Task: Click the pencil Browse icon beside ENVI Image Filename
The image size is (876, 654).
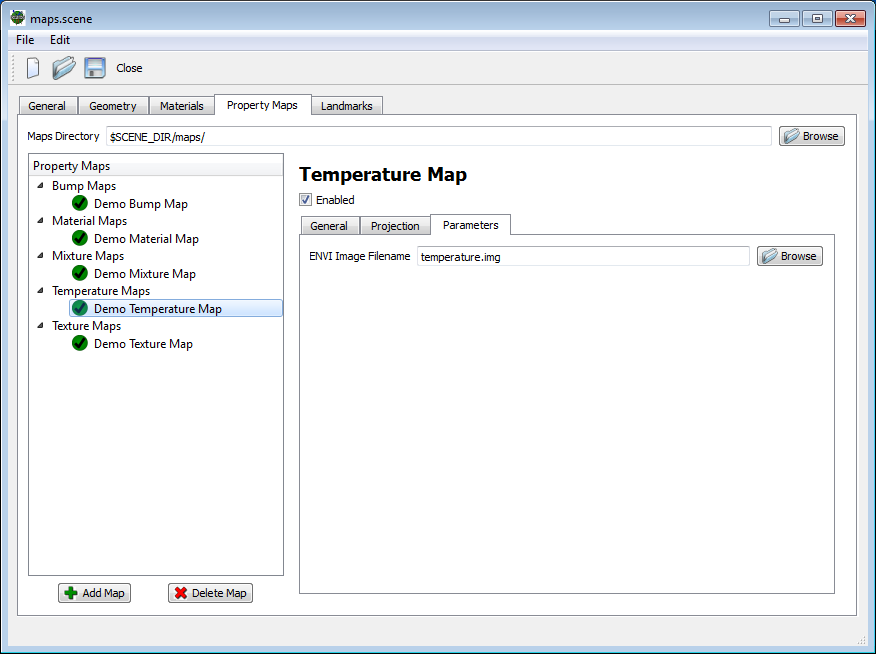Action: [771, 255]
